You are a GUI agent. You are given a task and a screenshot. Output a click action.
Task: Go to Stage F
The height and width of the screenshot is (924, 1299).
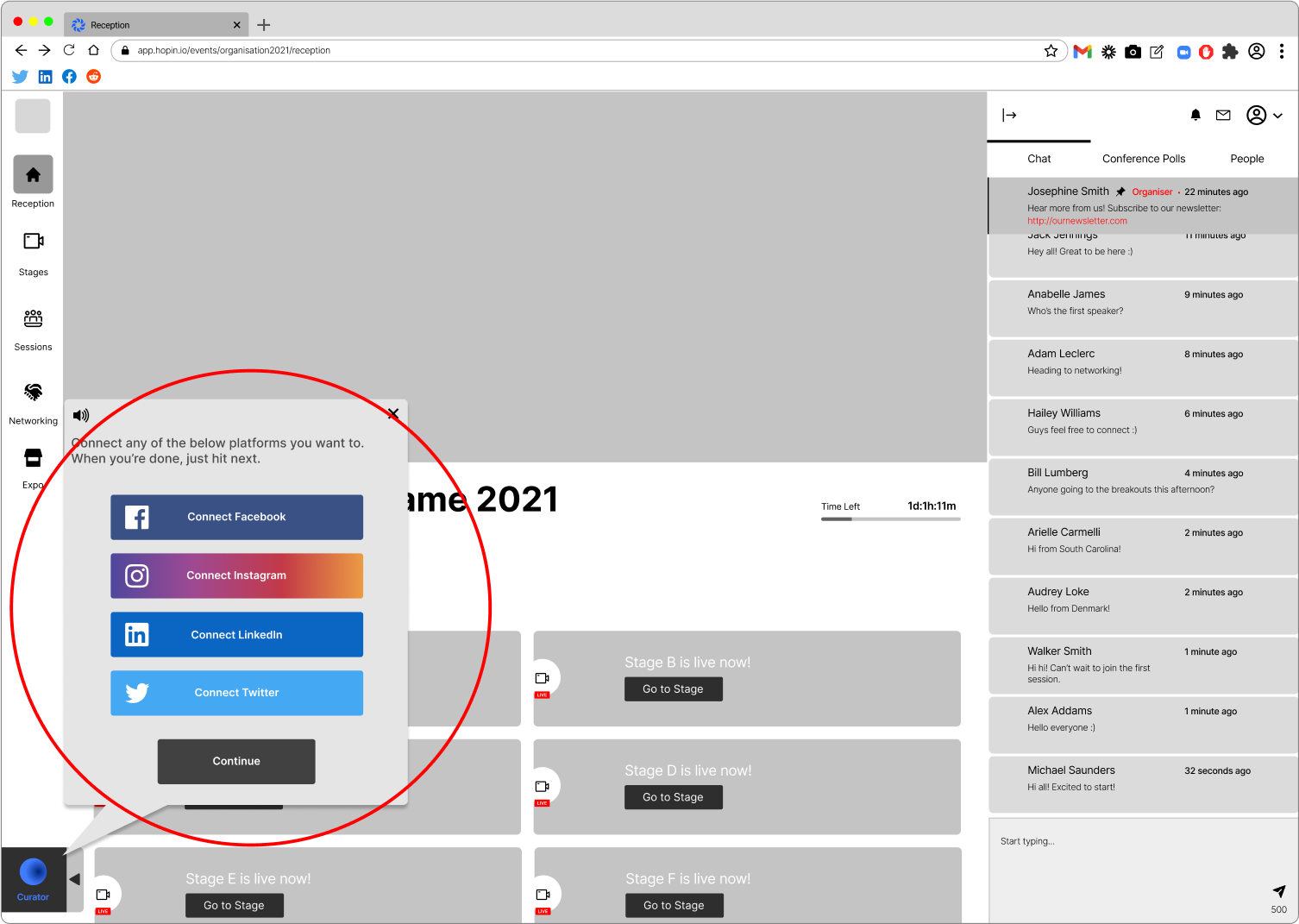tap(675, 905)
